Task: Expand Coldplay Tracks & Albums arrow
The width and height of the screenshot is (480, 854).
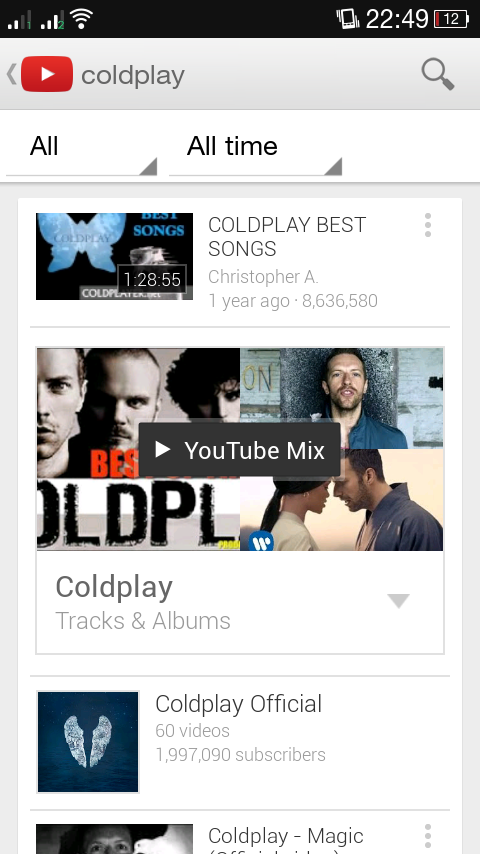Action: tap(398, 601)
